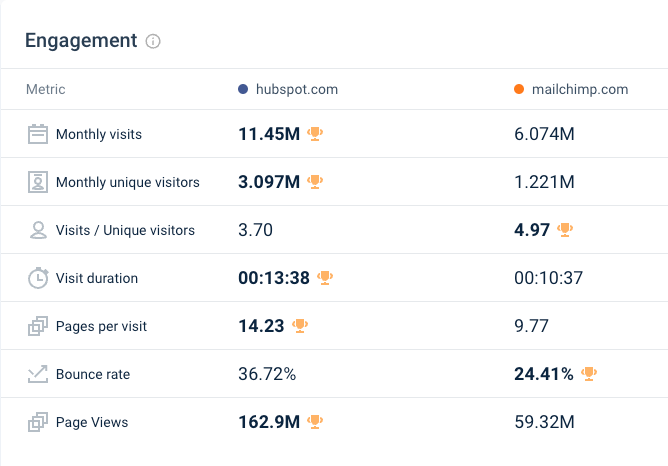Click the Page Views label

click(92, 423)
